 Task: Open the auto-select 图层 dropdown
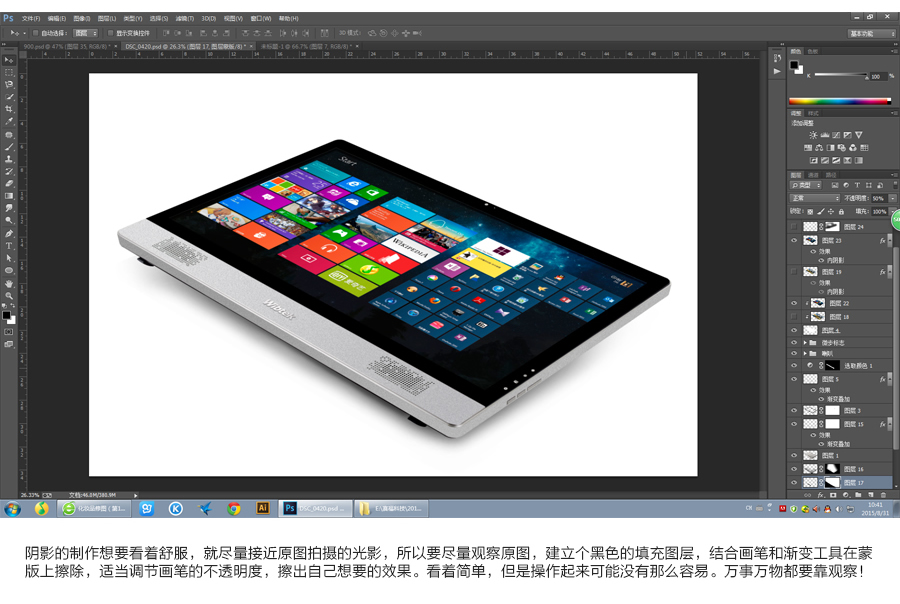click(x=86, y=33)
